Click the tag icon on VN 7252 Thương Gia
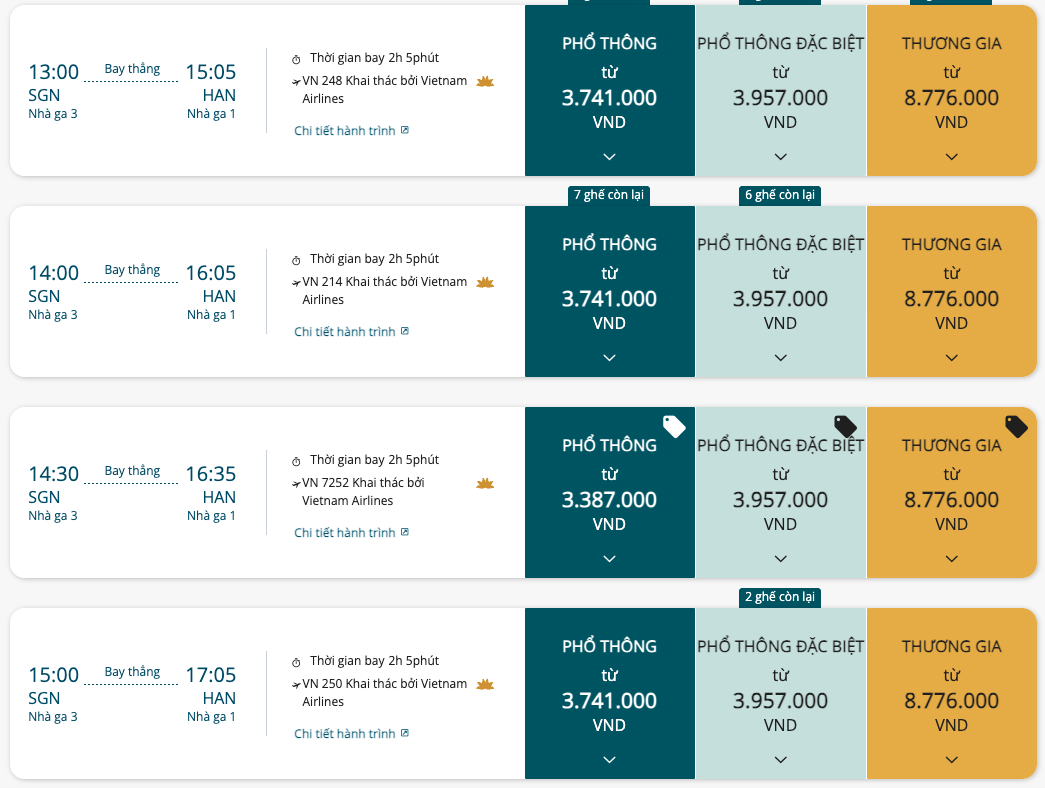This screenshot has width=1045, height=788. coord(1016,427)
